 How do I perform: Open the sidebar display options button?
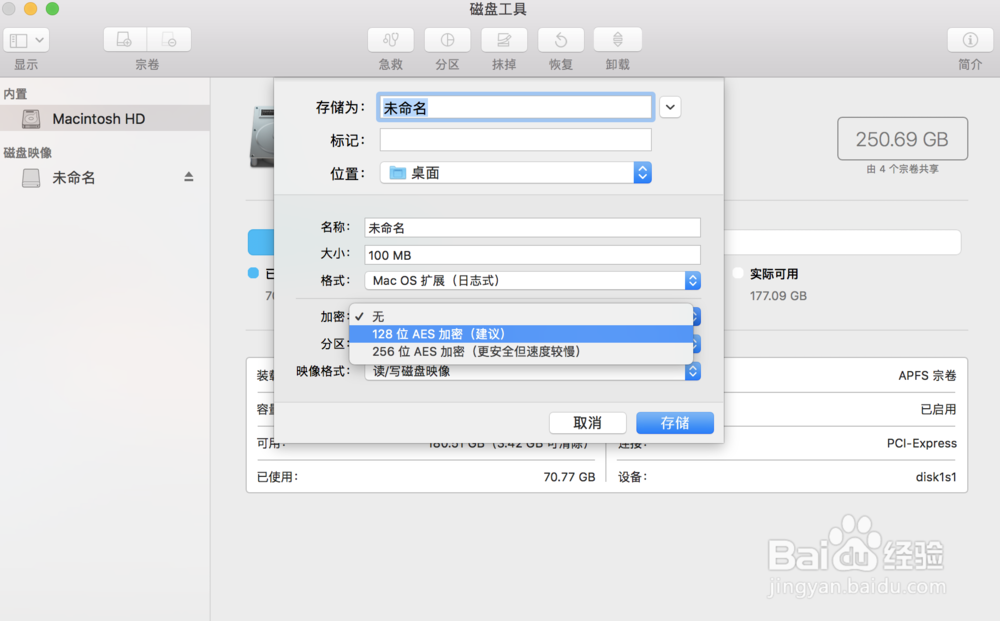click(26, 40)
